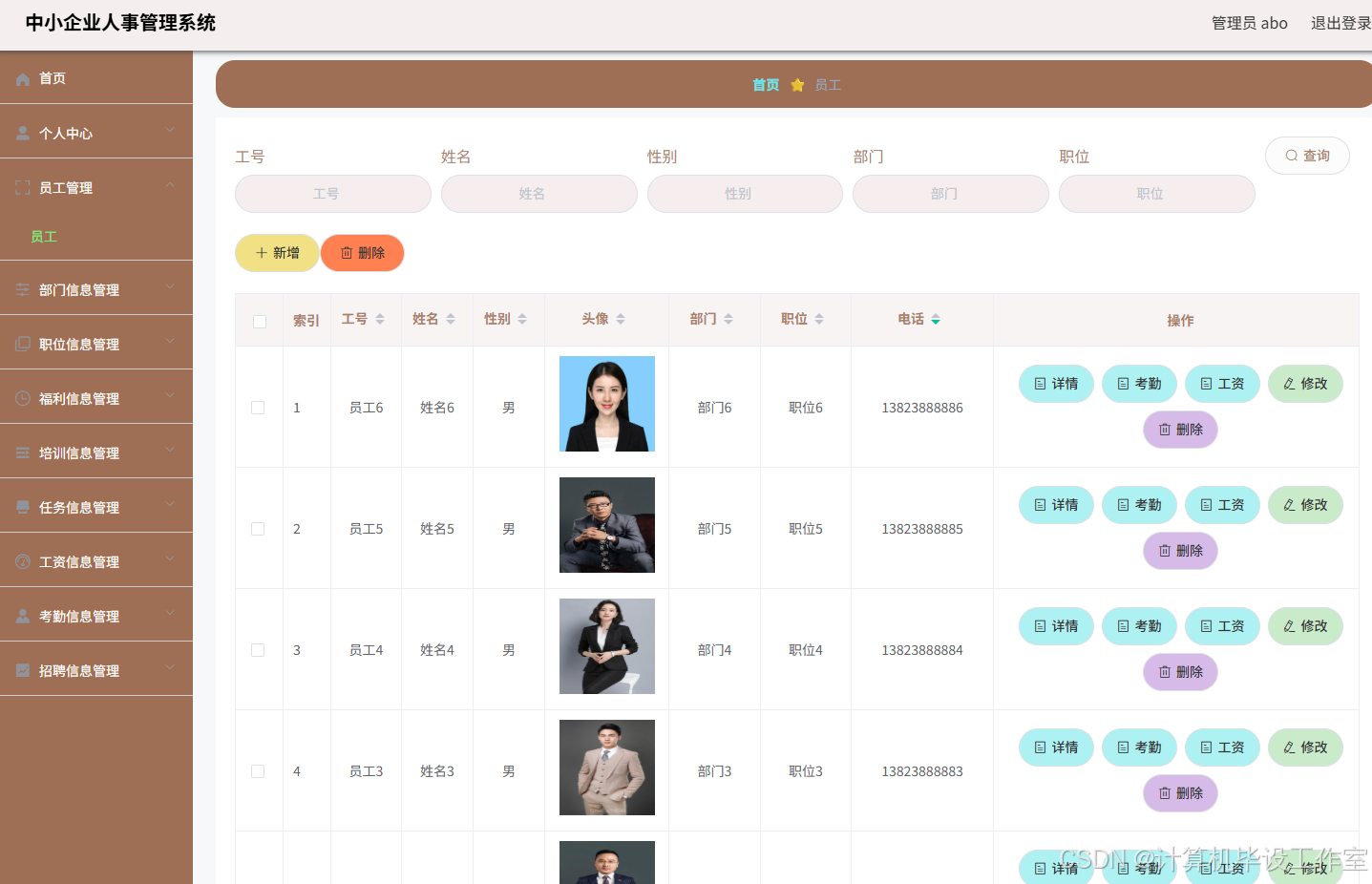The width and height of the screenshot is (1372, 884).
Task: Click the copy icon beside 职位信息管理
Action: tap(23, 345)
